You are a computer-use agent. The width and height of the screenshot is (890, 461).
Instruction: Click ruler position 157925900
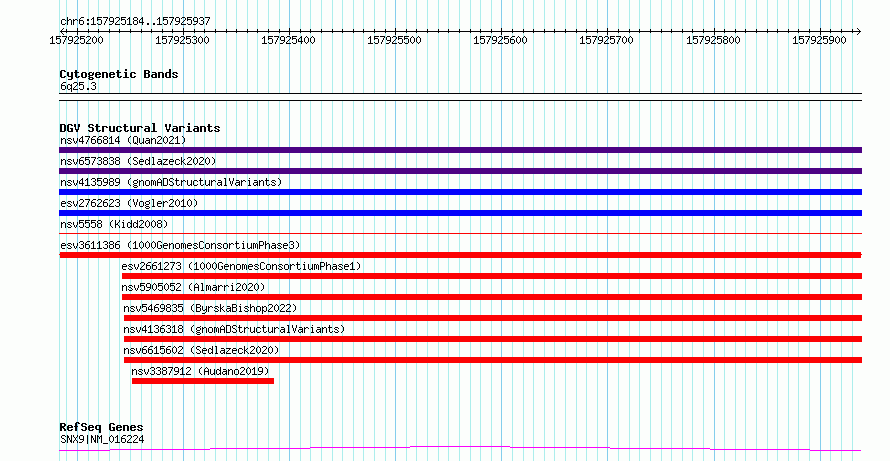tap(819, 40)
